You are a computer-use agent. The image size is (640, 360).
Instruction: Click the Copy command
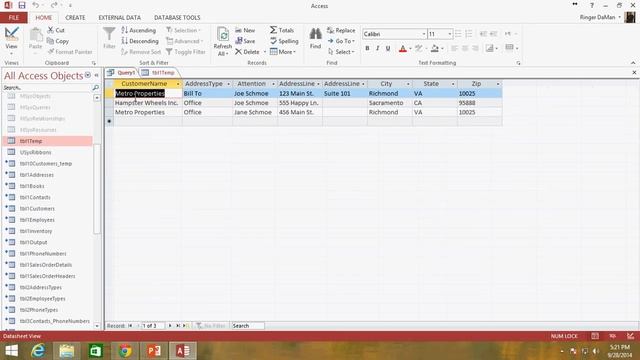click(x=58, y=41)
